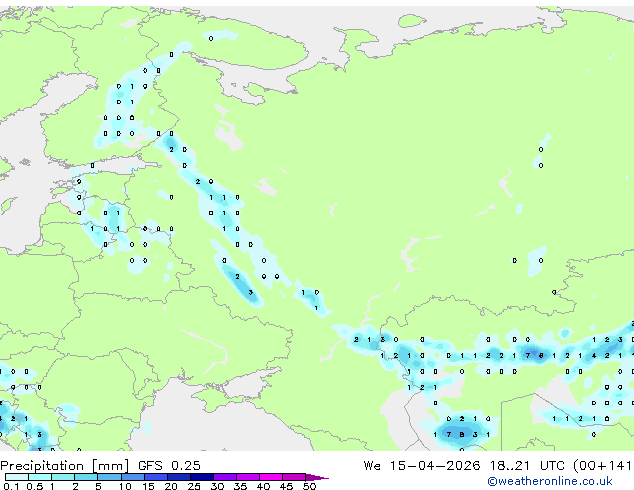The width and height of the screenshot is (634, 490).
Task: Click the 'Precipitation [mm]' title text
Action: [x=65, y=466]
